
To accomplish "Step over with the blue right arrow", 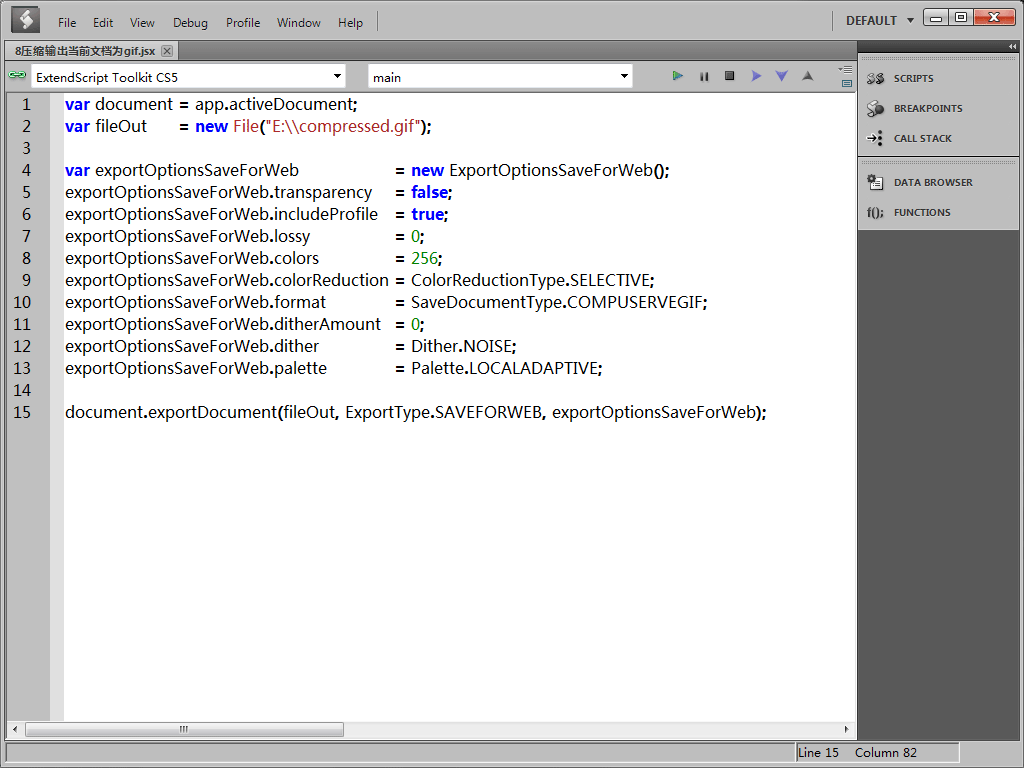I will tap(756, 76).
